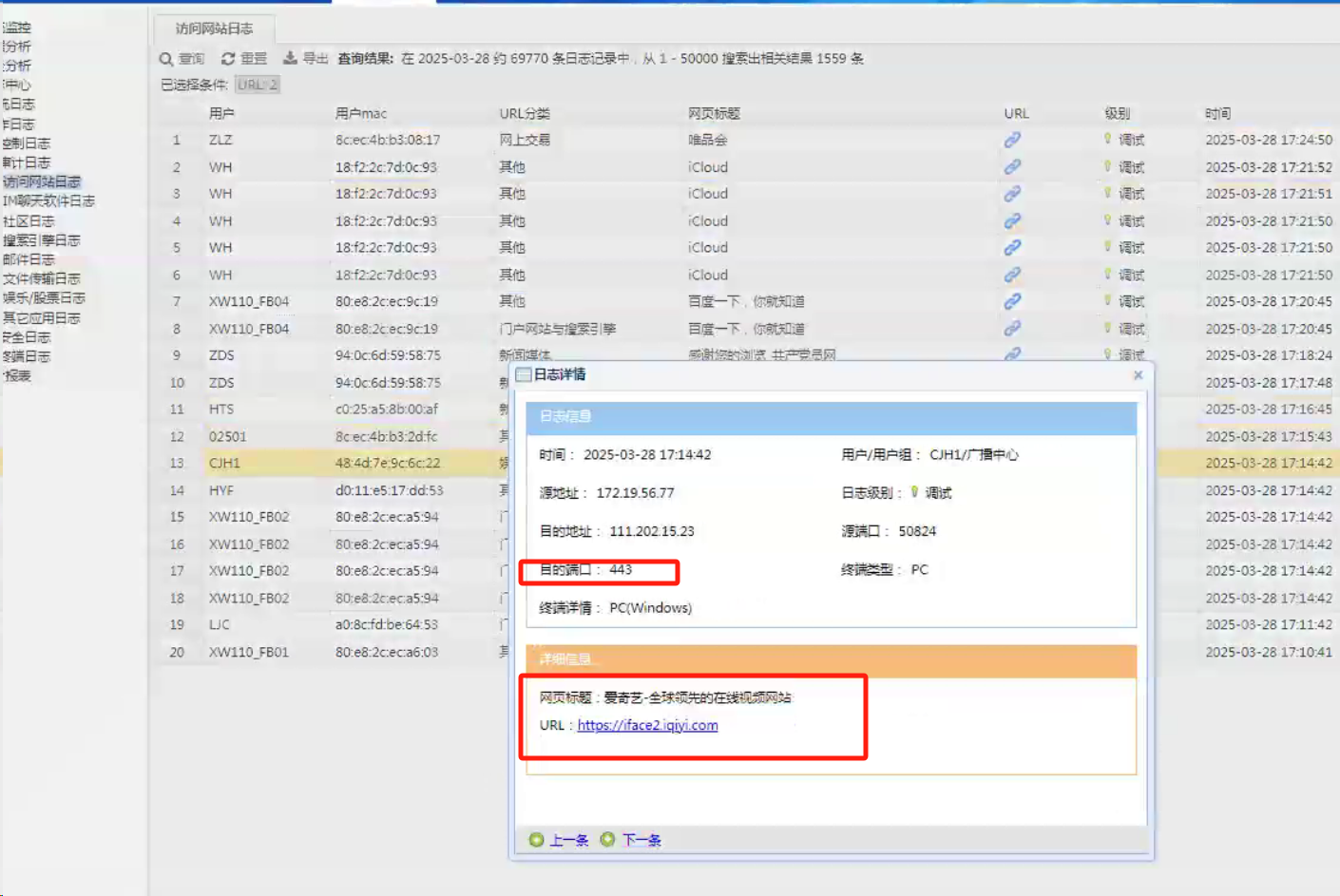Click the 详细信息 section header
The image size is (1340, 896).
pos(832,659)
